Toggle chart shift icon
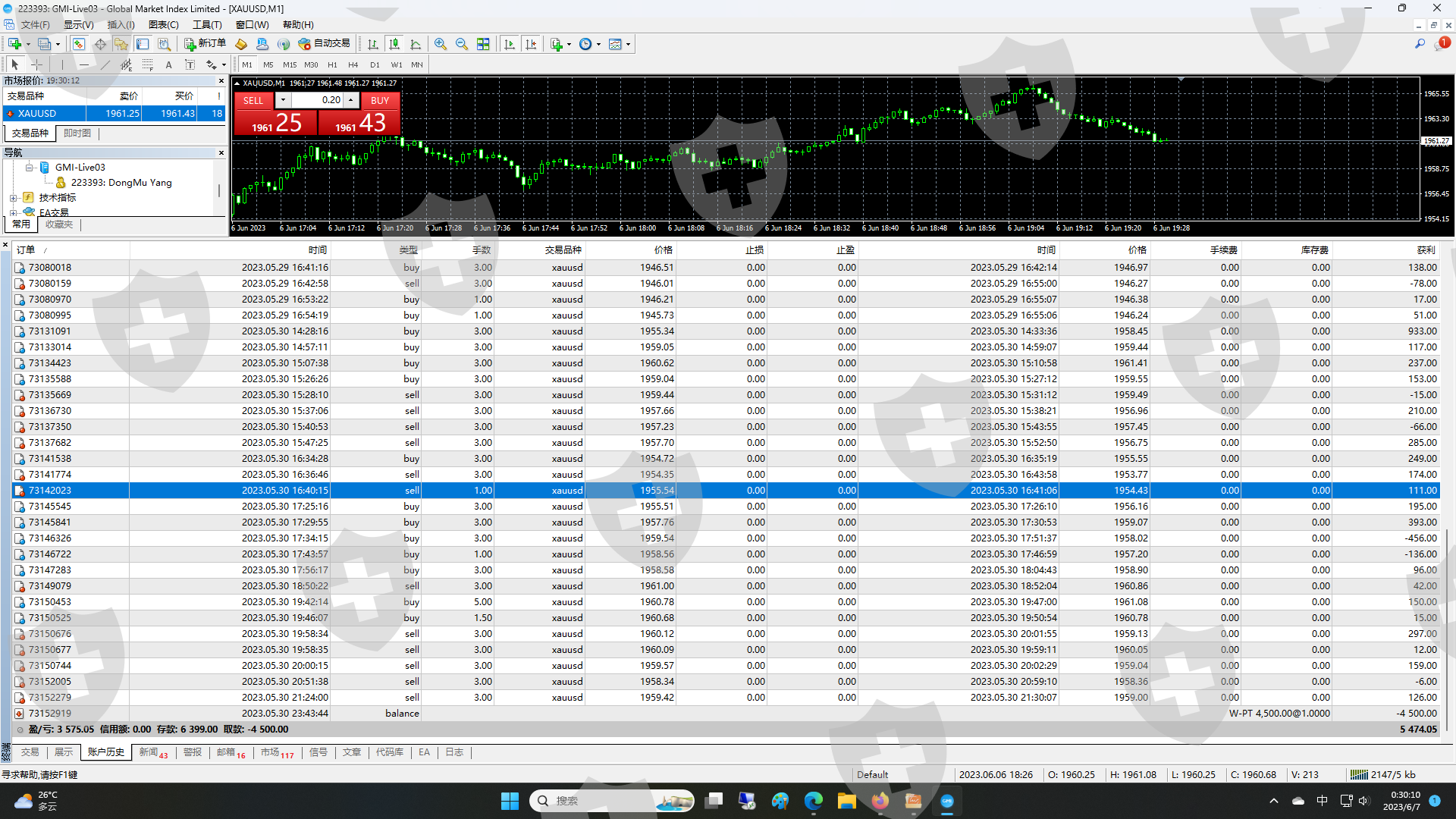1456x819 pixels. [531, 44]
